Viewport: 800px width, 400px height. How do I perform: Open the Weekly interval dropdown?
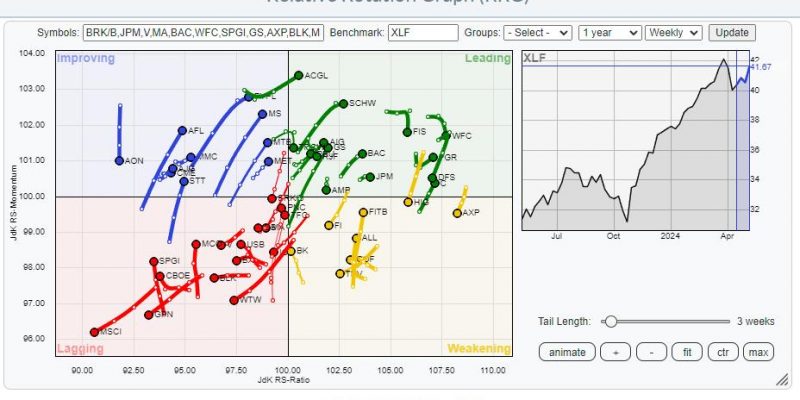click(673, 33)
